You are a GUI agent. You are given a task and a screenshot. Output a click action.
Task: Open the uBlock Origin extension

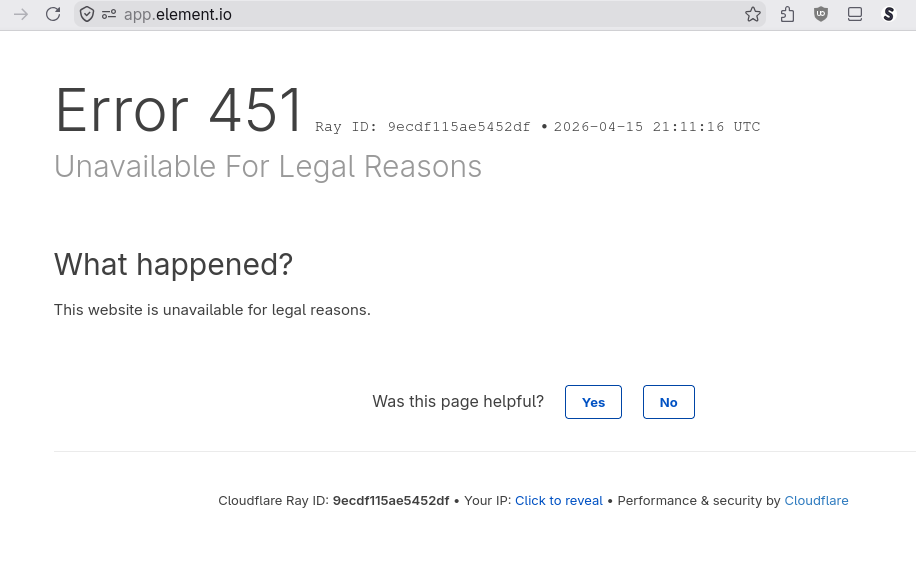point(821,14)
